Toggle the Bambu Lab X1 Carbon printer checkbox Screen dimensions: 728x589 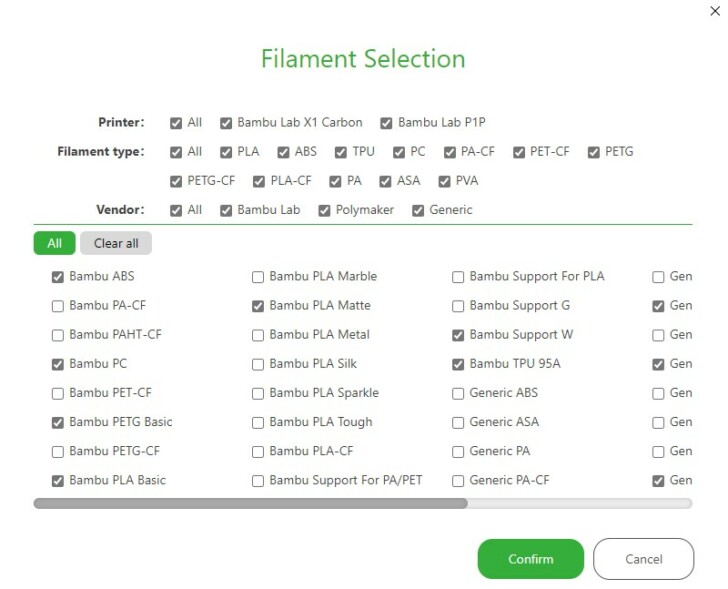[x=227, y=123]
